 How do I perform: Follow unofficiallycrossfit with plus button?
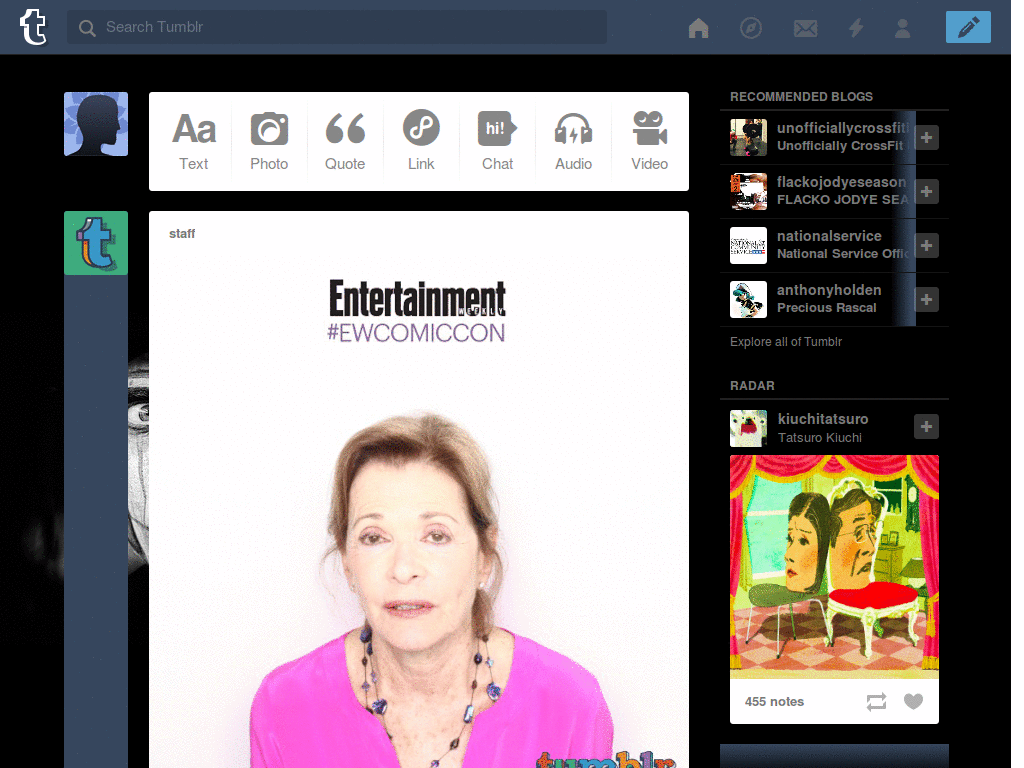pyautogui.click(x=926, y=137)
